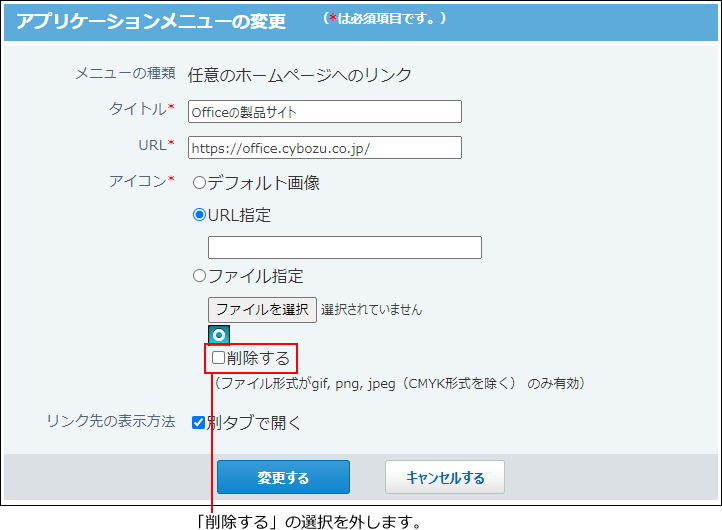Click the 選択されていません text

pyautogui.click(x=371, y=310)
